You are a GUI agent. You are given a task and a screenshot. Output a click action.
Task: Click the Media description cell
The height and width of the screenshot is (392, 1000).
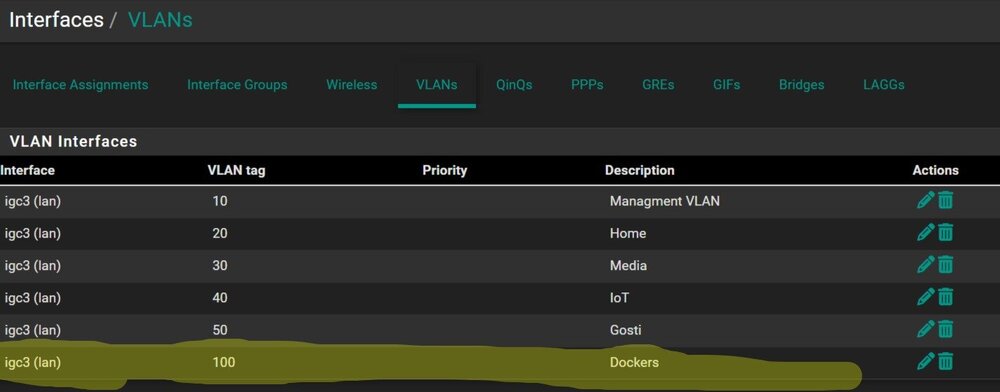628,266
